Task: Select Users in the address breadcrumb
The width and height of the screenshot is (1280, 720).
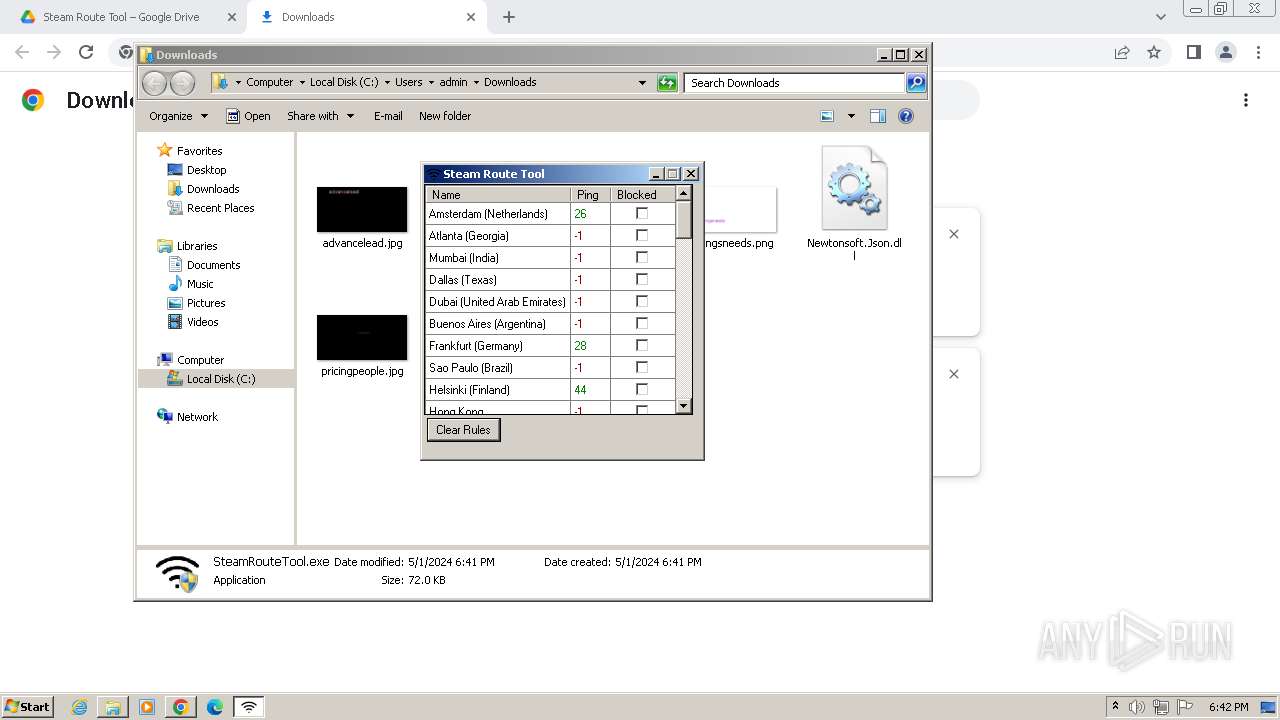Action: point(408,82)
